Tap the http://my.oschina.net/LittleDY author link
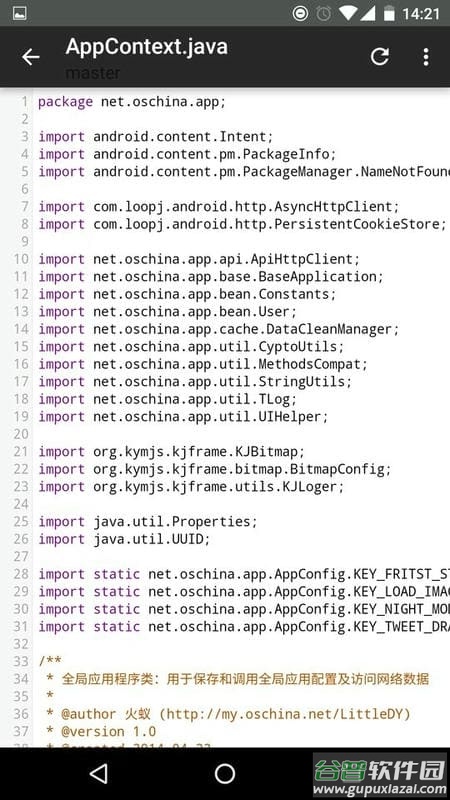 click(x=285, y=713)
